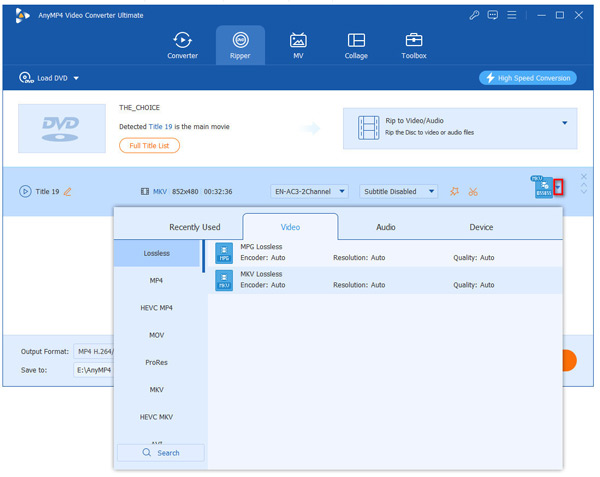Play the Title 19 preview
Image resolution: width=600 pixels, height=477 pixels.
point(25,191)
